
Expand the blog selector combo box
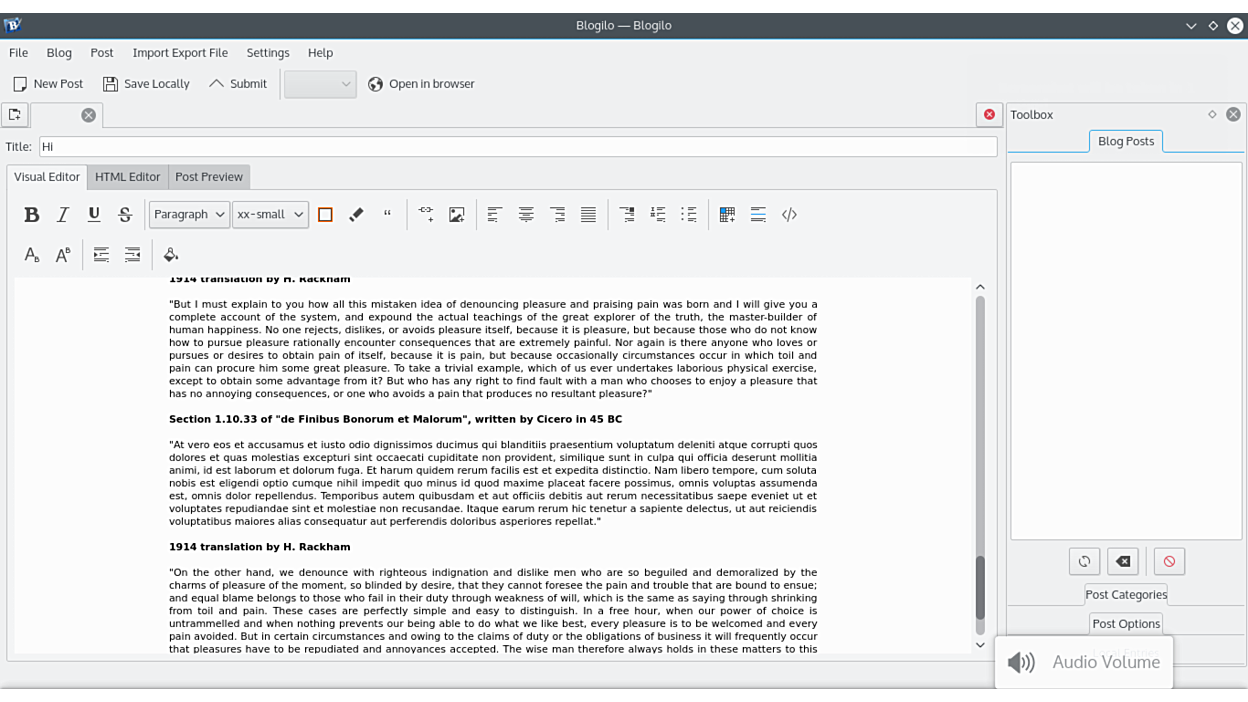[x=320, y=84]
